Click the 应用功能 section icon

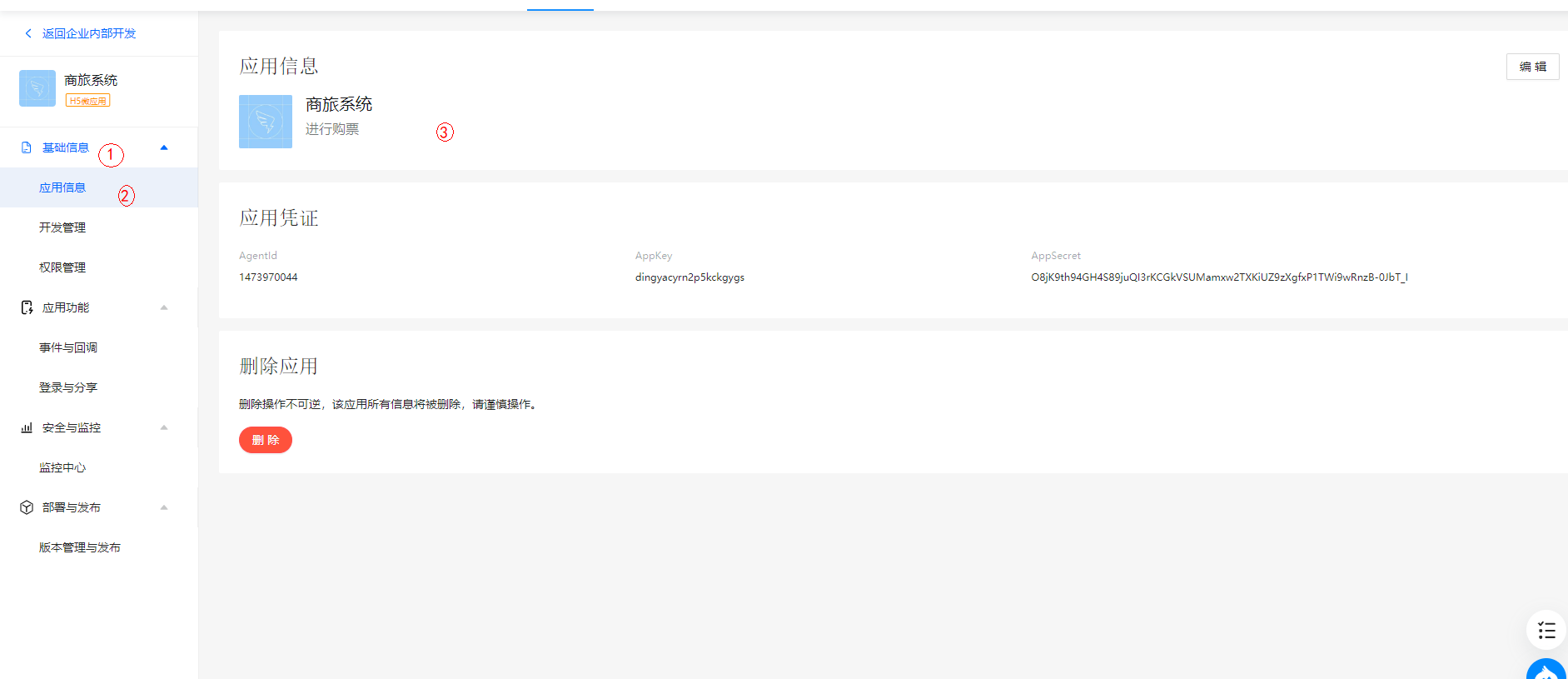tap(27, 307)
